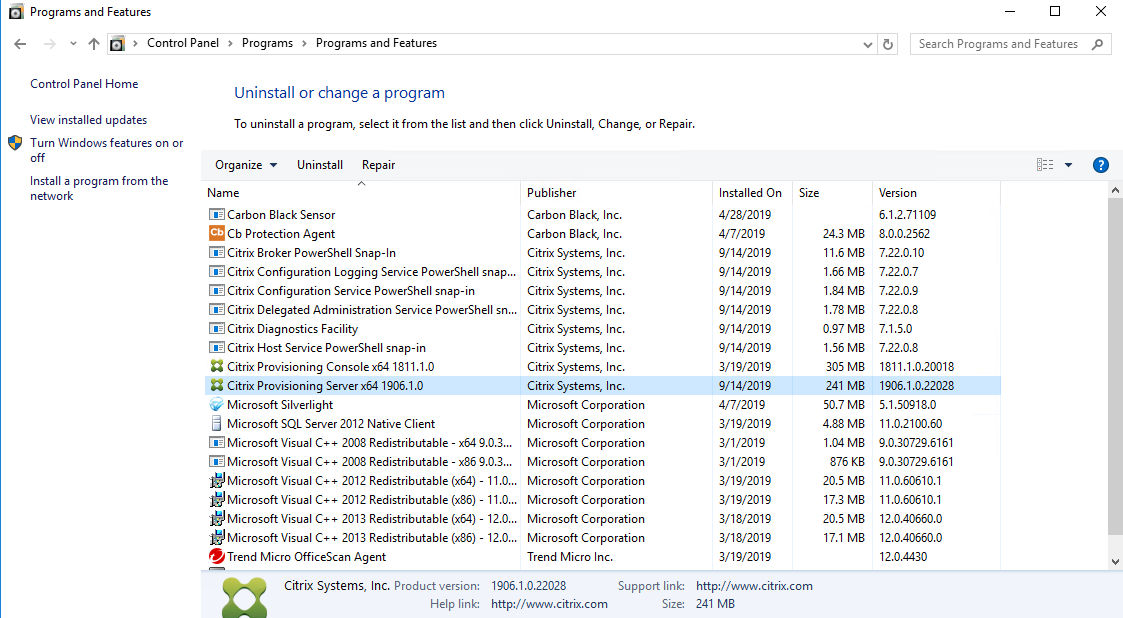
Task: Click the Citrix Provisioning Console x64 icon
Action: (x=216, y=366)
